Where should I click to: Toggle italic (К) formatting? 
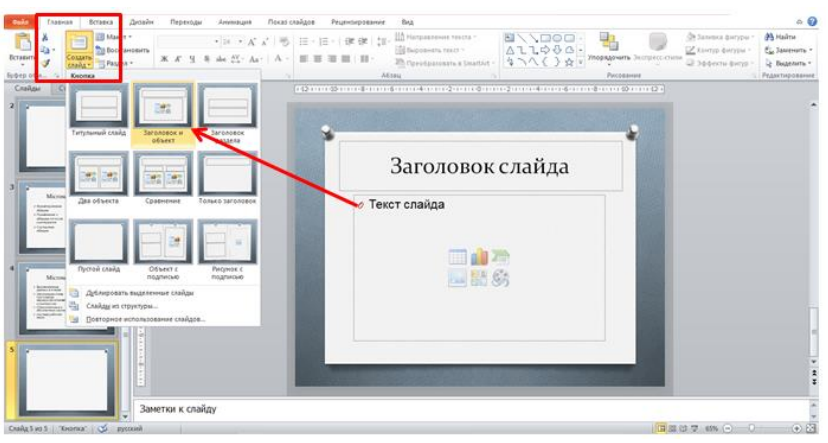pos(178,60)
